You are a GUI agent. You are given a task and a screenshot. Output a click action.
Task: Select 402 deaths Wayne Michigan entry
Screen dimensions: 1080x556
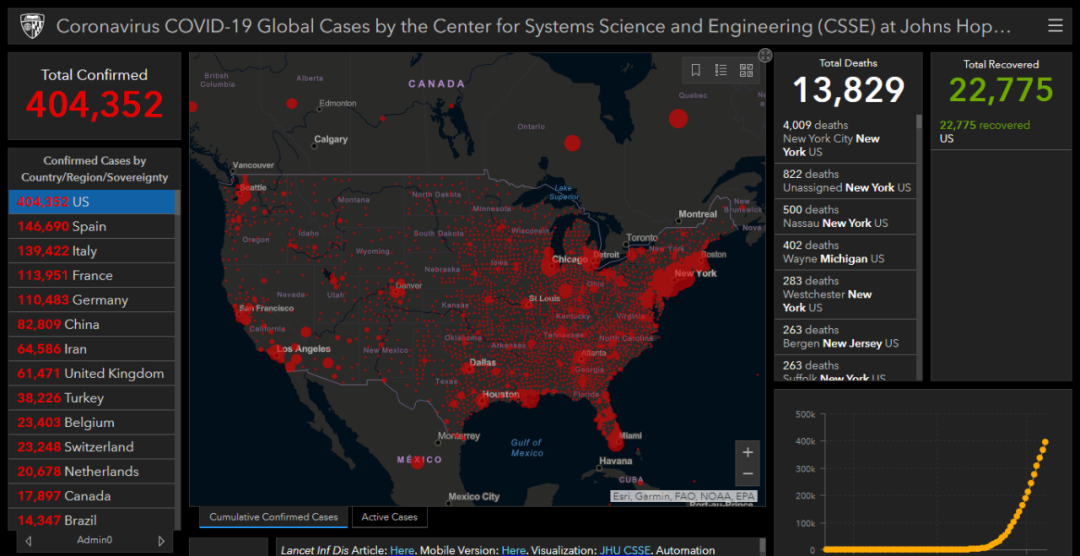[846, 252]
